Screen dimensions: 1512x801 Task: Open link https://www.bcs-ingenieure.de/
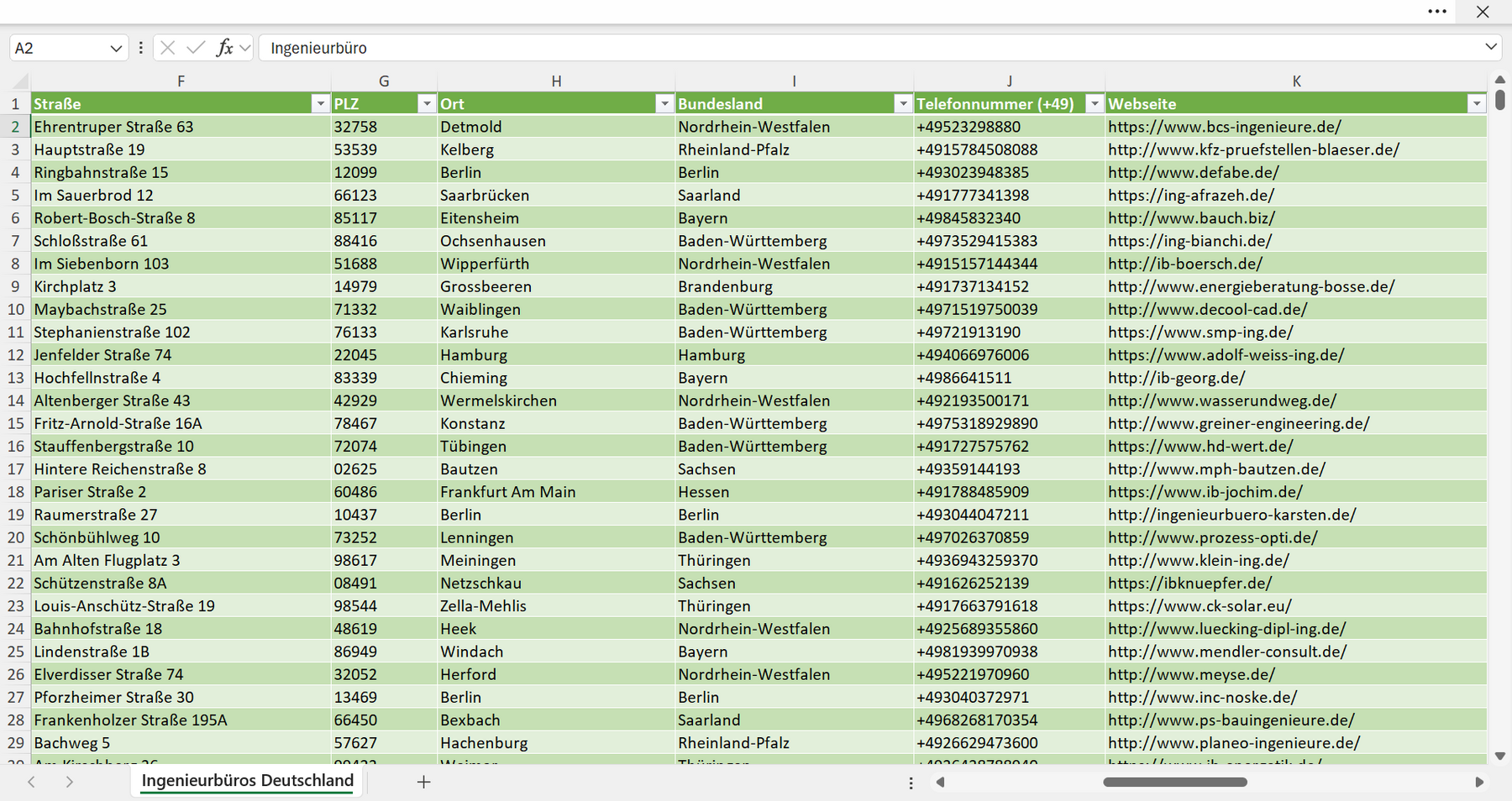pos(1224,127)
